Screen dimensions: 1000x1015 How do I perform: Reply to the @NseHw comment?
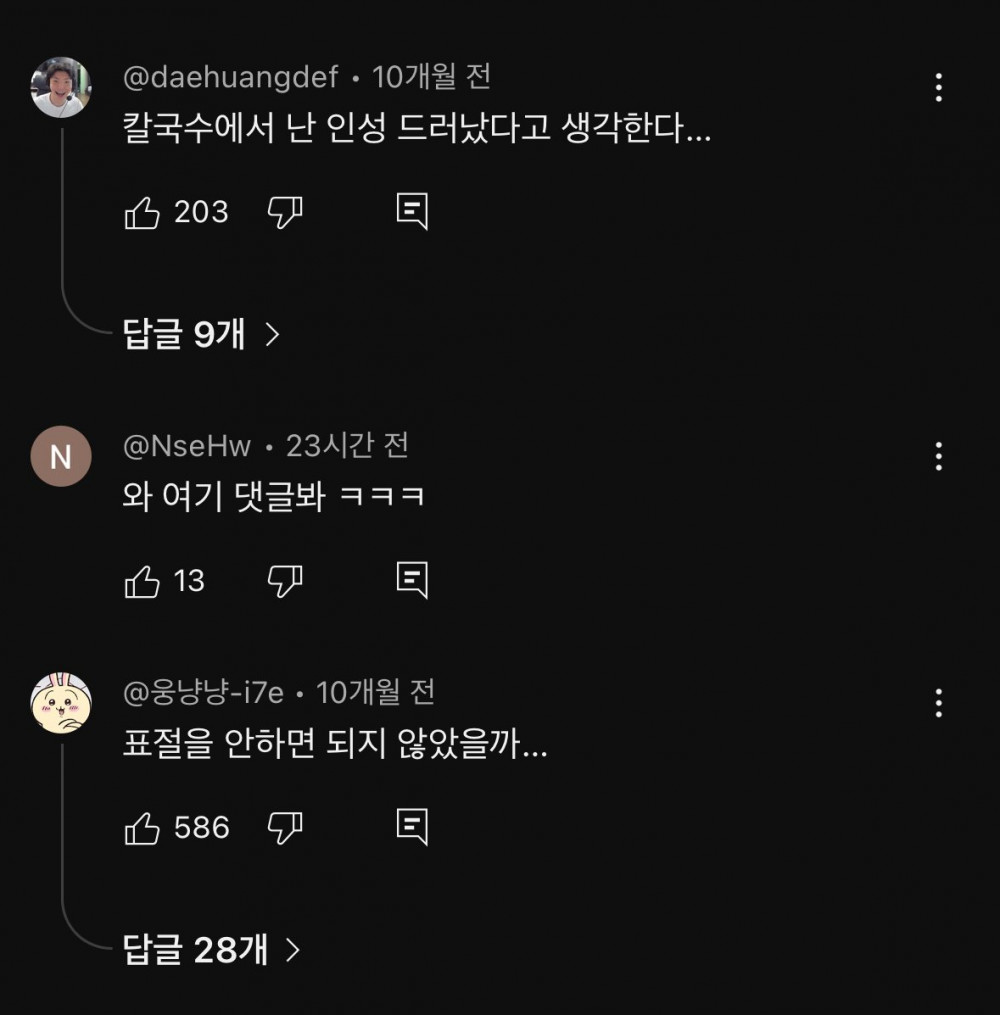(412, 580)
